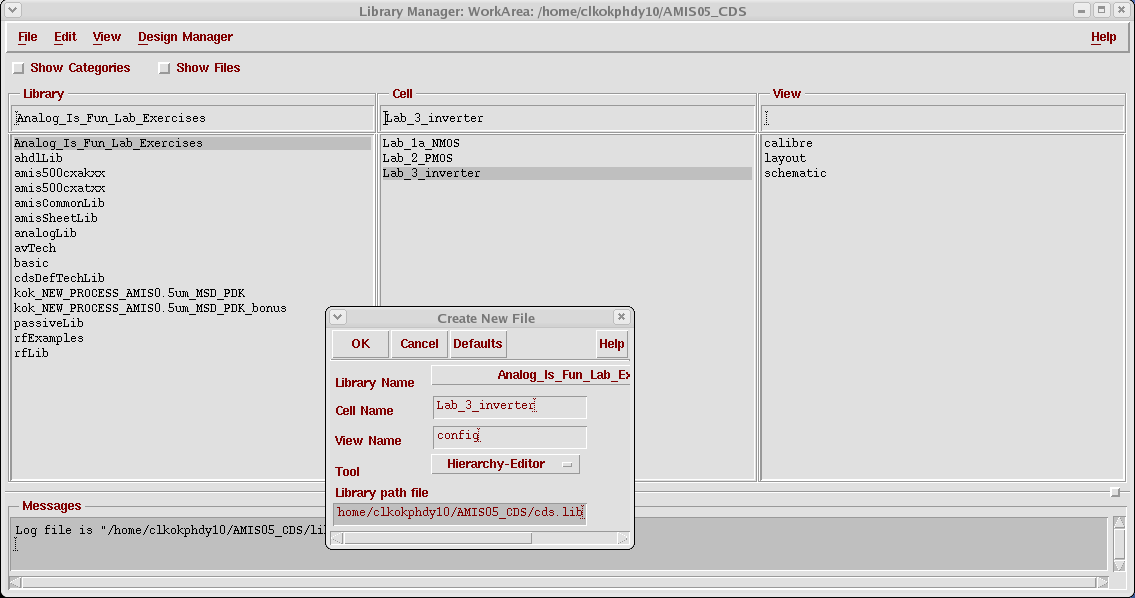Open the Create New File dialog window menu
This screenshot has height=598, width=1135.
click(x=338, y=317)
